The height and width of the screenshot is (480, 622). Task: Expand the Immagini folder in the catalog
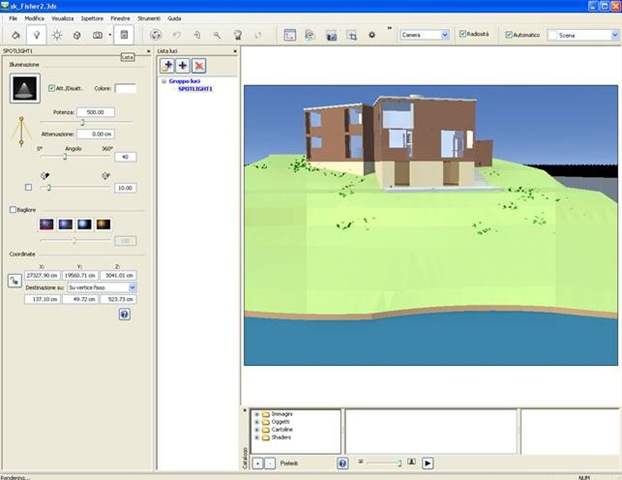[x=257, y=414]
